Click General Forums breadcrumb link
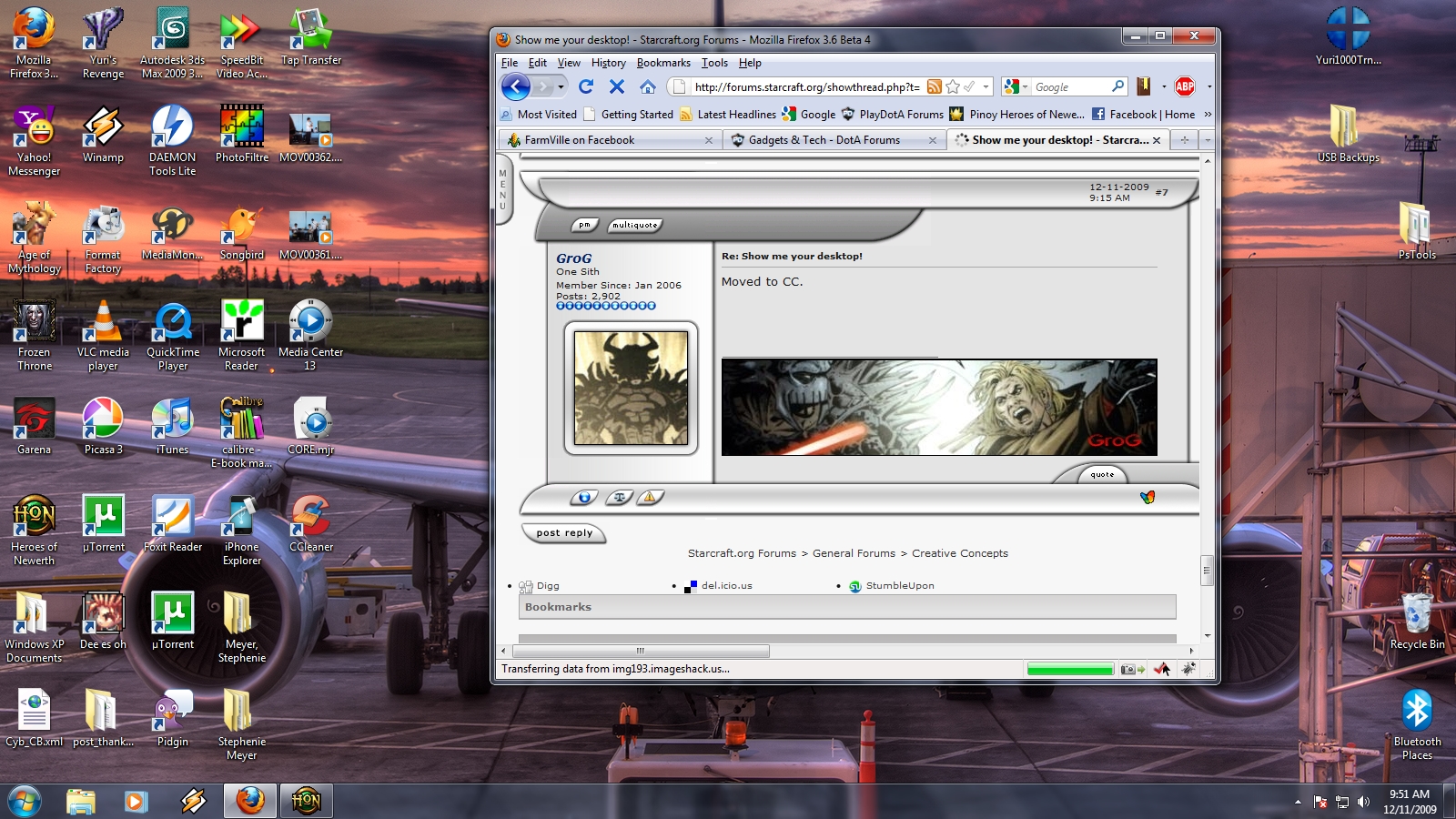This screenshot has width=1456, height=819. 854,553
